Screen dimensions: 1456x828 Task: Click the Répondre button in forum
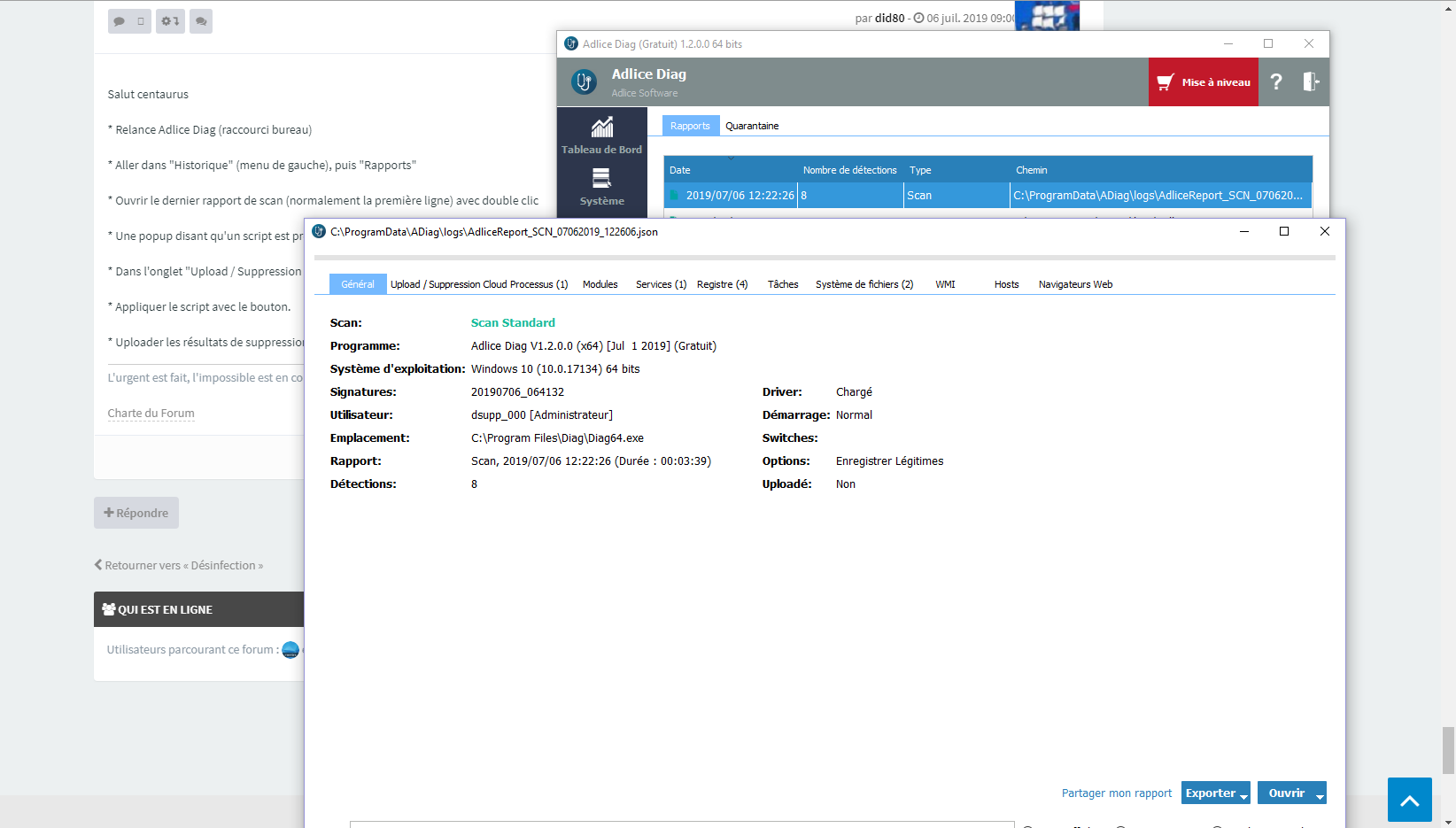click(x=136, y=513)
